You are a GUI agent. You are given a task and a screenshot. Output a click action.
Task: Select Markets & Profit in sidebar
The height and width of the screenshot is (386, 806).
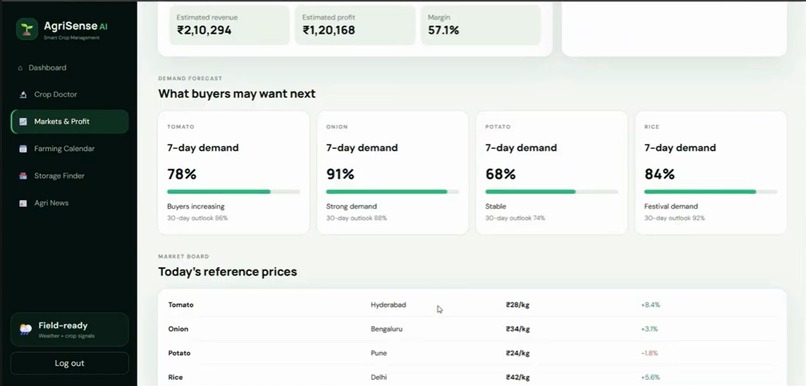click(x=69, y=122)
